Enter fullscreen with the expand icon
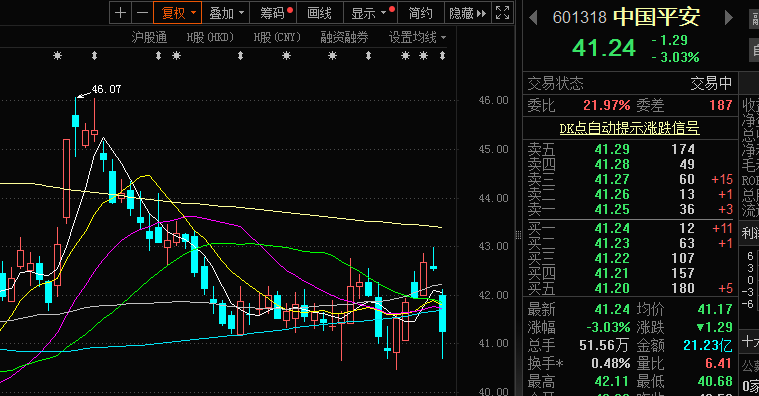 pos(502,13)
